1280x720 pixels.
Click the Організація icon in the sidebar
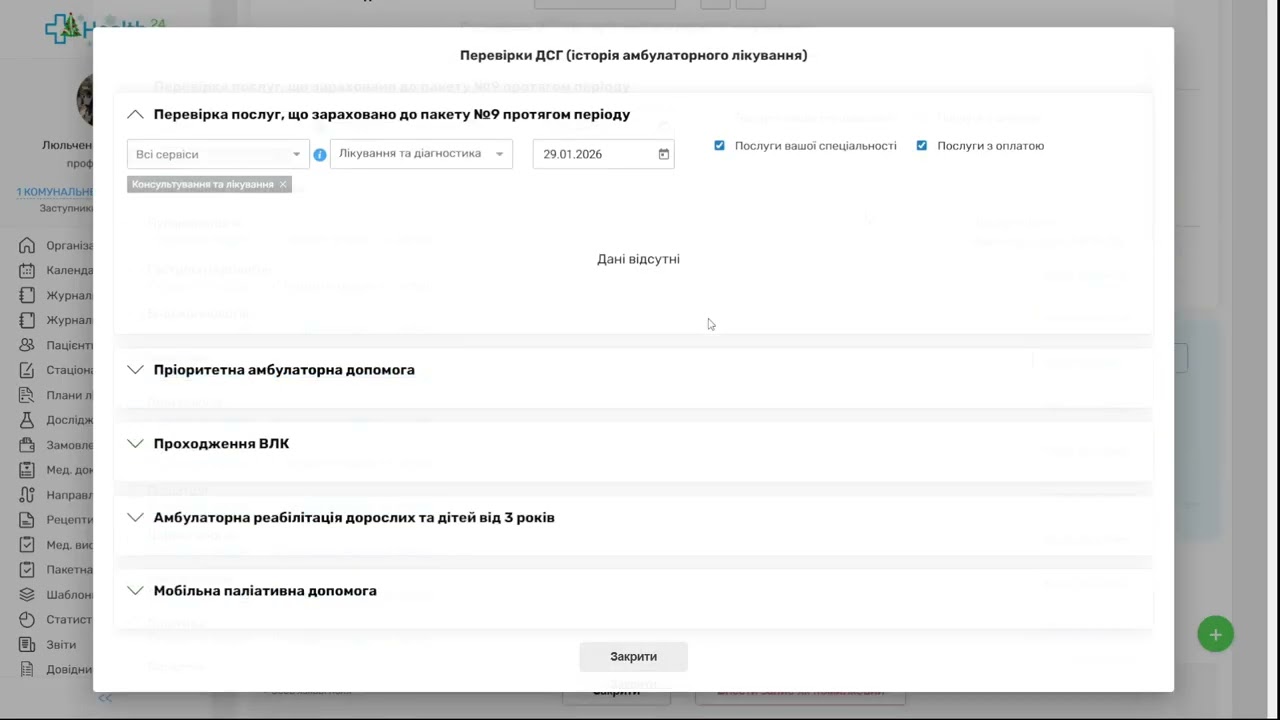27,245
